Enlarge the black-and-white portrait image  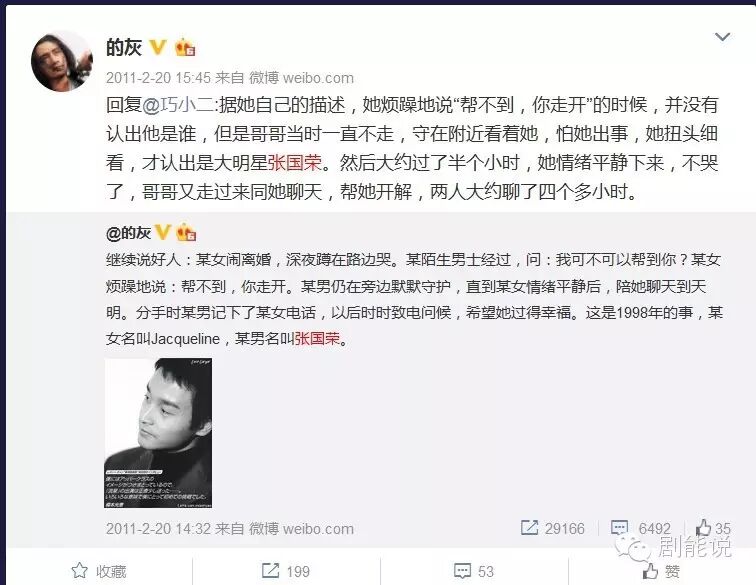click(x=158, y=433)
